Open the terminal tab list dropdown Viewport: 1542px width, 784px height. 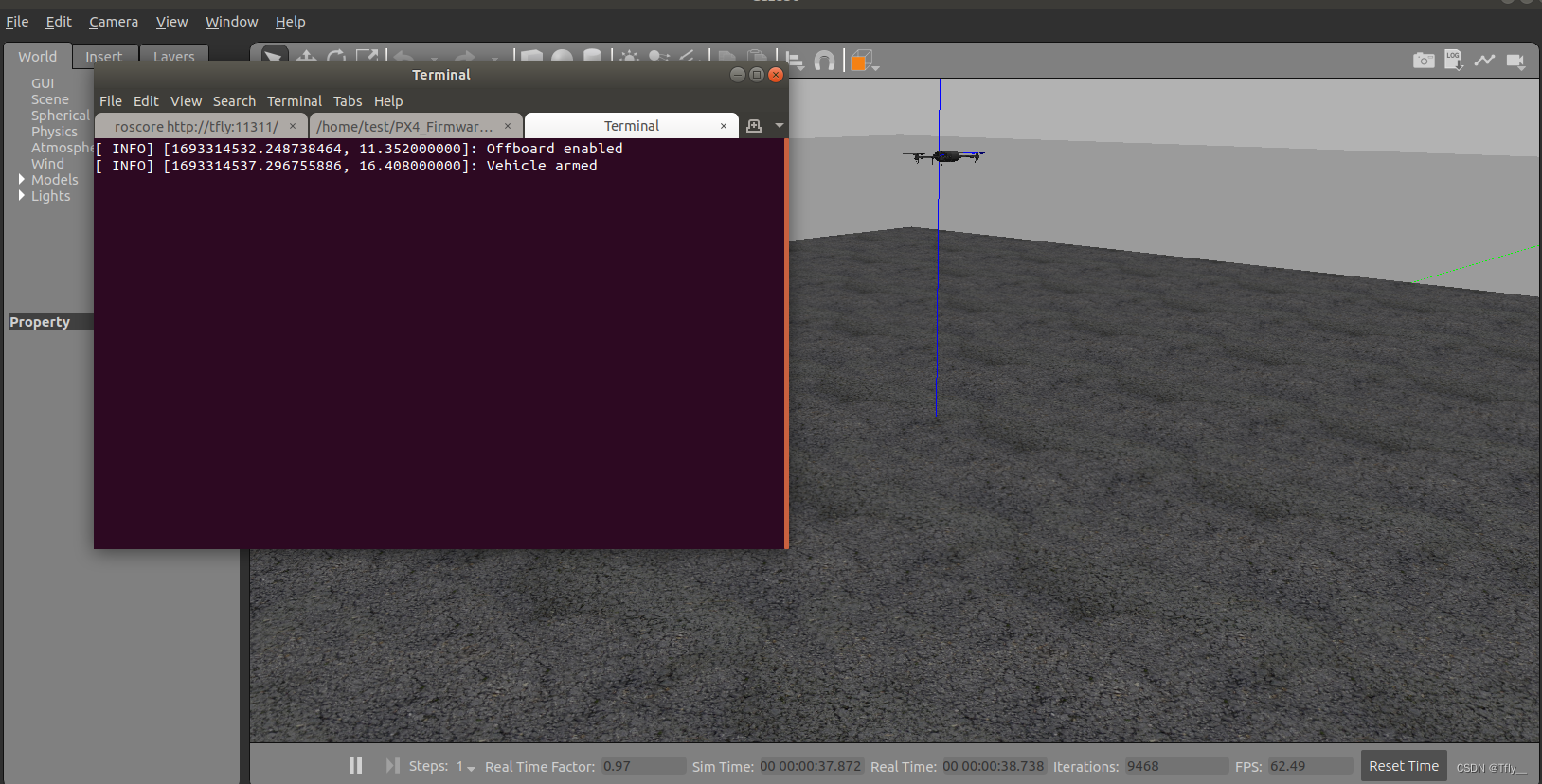pyautogui.click(x=780, y=126)
